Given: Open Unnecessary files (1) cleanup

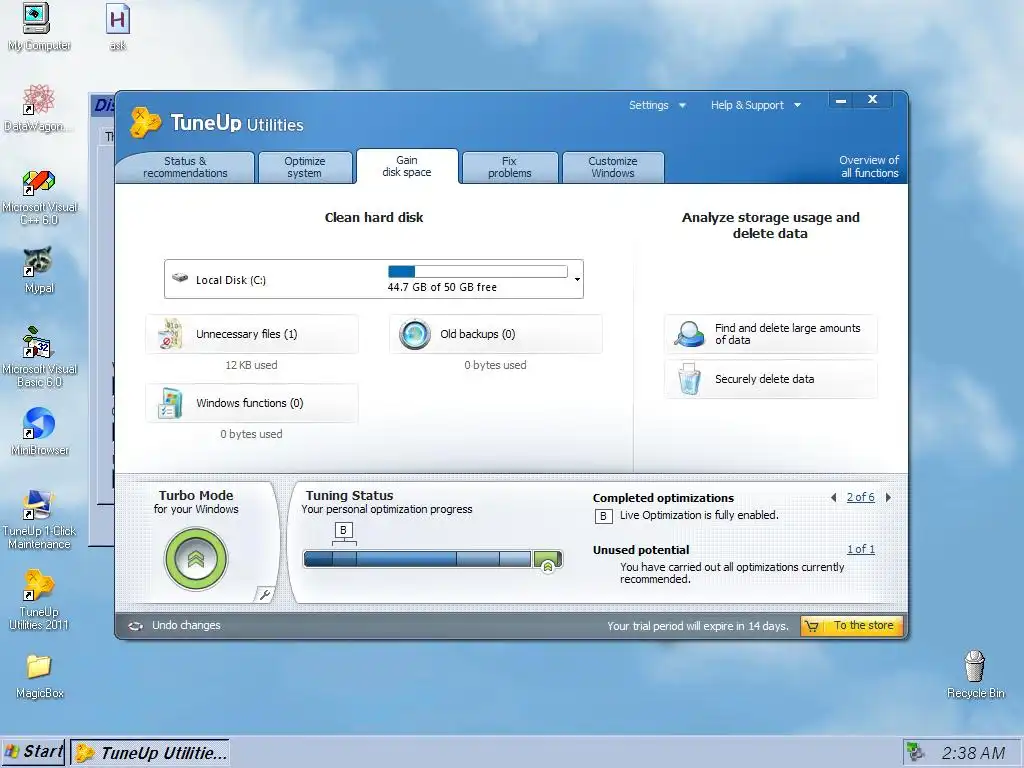Looking at the screenshot, I should point(251,334).
